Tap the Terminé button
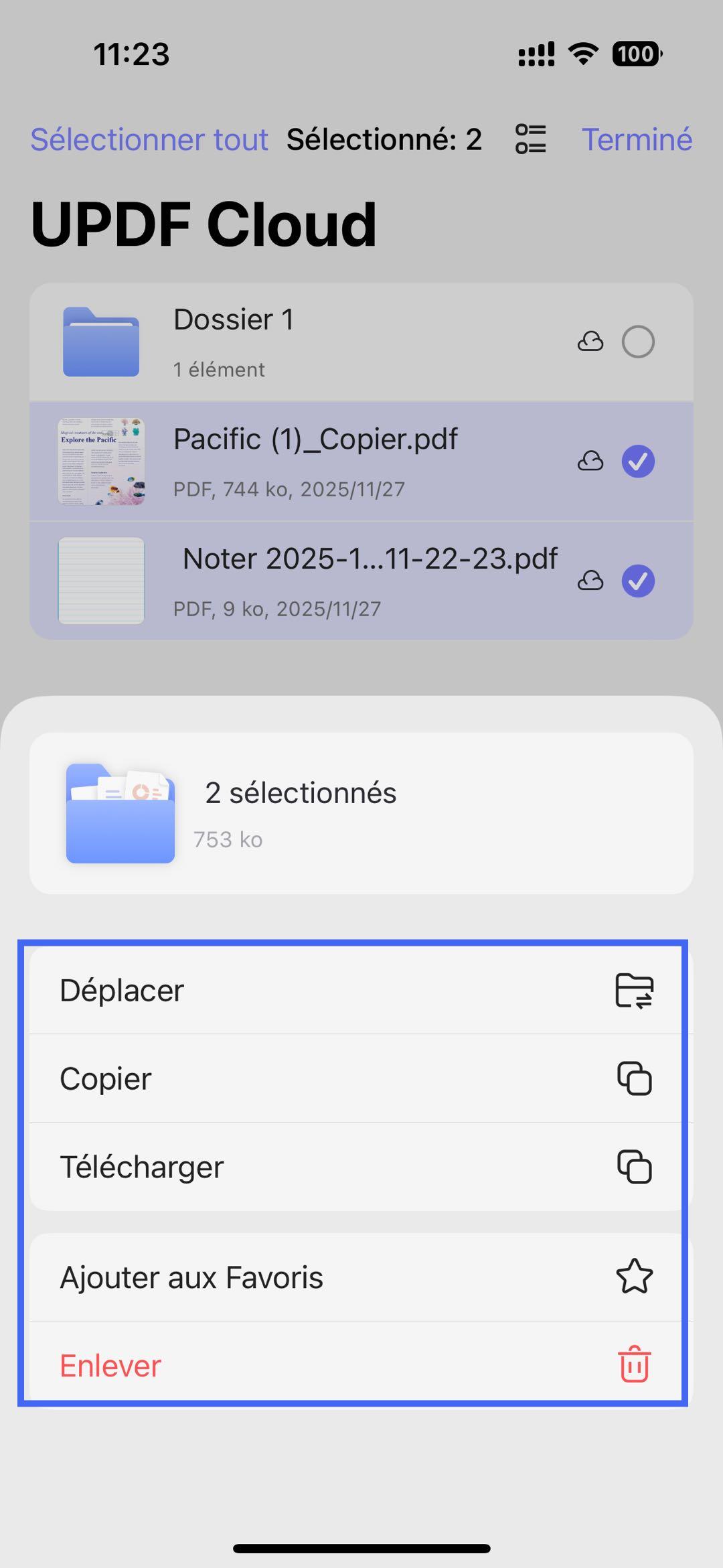This screenshot has height=1568, width=723. [x=636, y=139]
